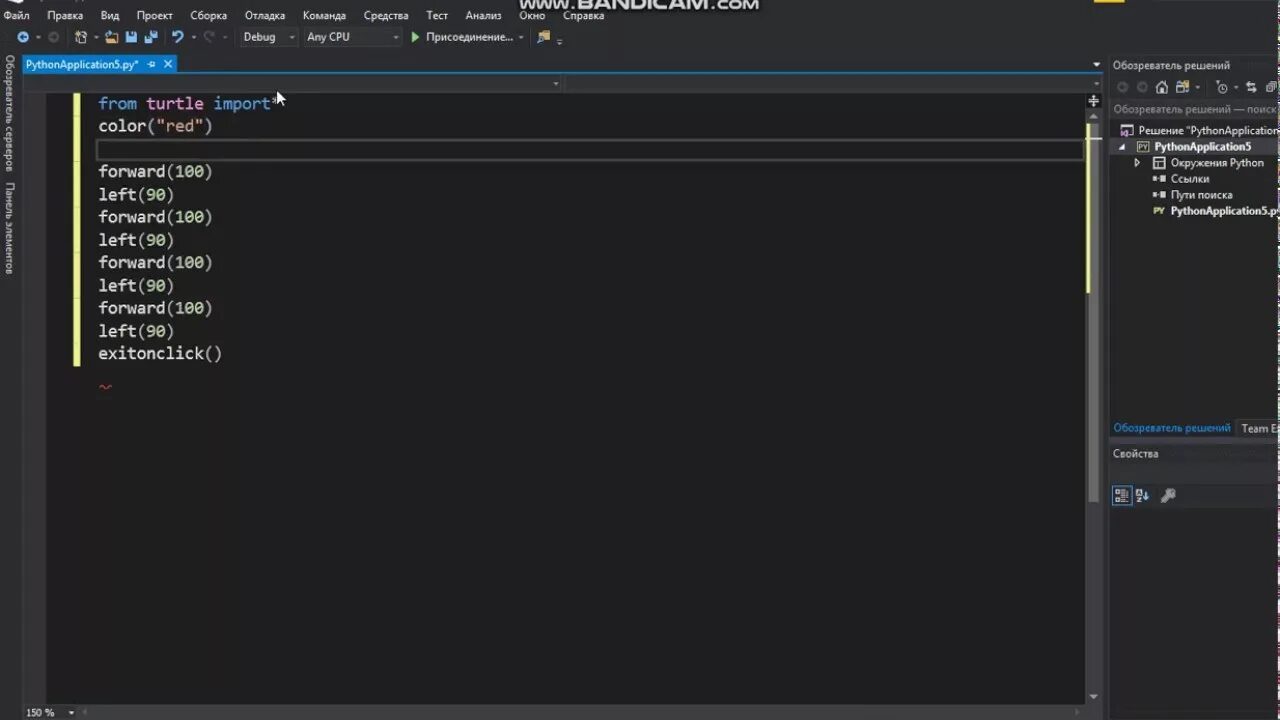1280x720 pixels.
Task: Open the Окно menu
Action: coord(532,15)
